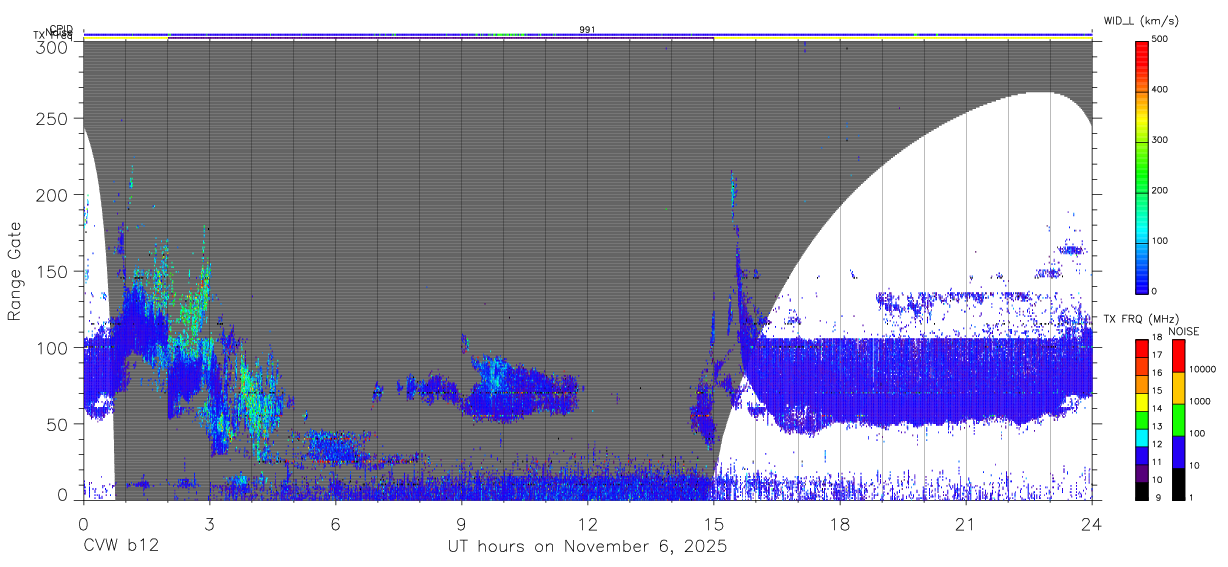The width and height of the screenshot is (1228, 567).
Task: Select the 12 tick on the UT hours axis
Action: [587, 523]
